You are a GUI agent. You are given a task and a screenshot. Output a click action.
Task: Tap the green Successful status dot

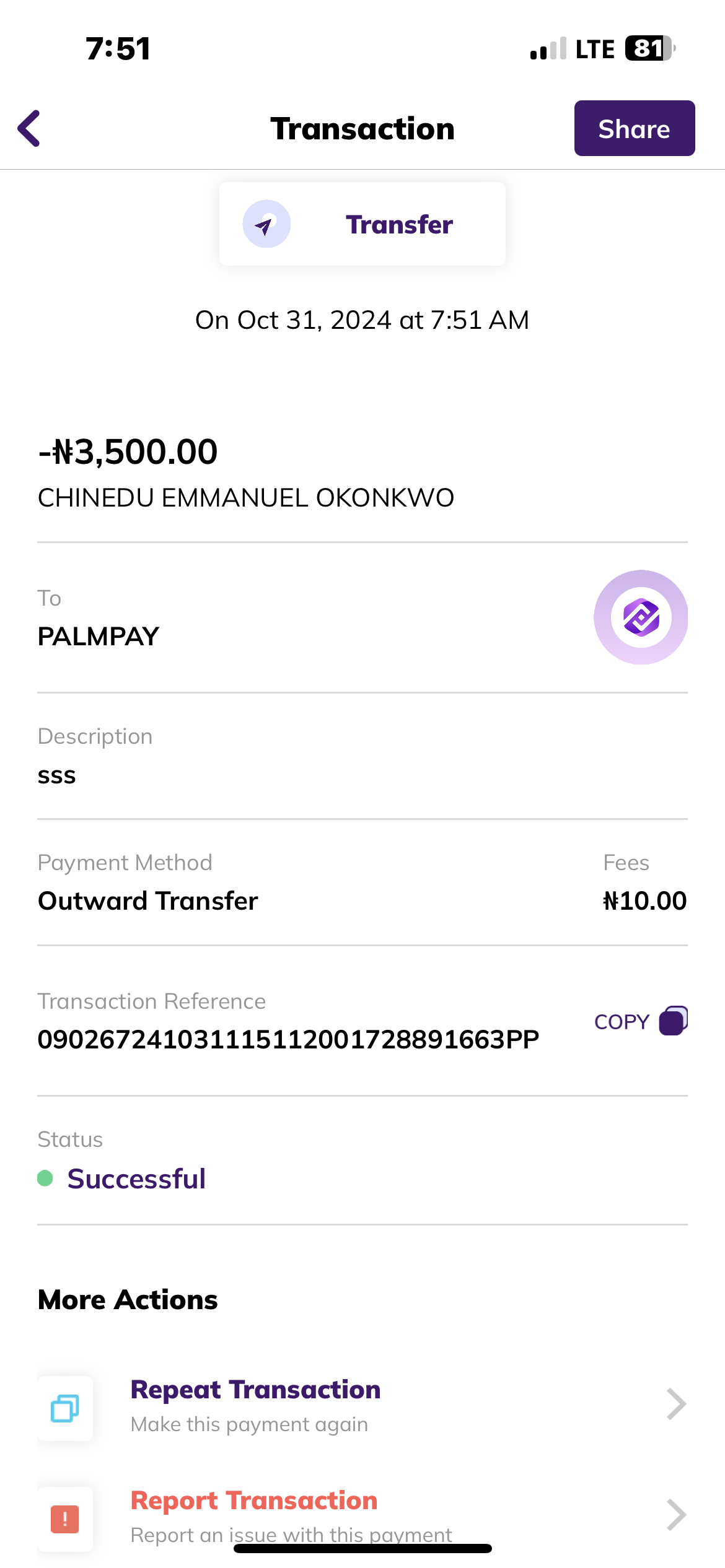pyautogui.click(x=45, y=1178)
